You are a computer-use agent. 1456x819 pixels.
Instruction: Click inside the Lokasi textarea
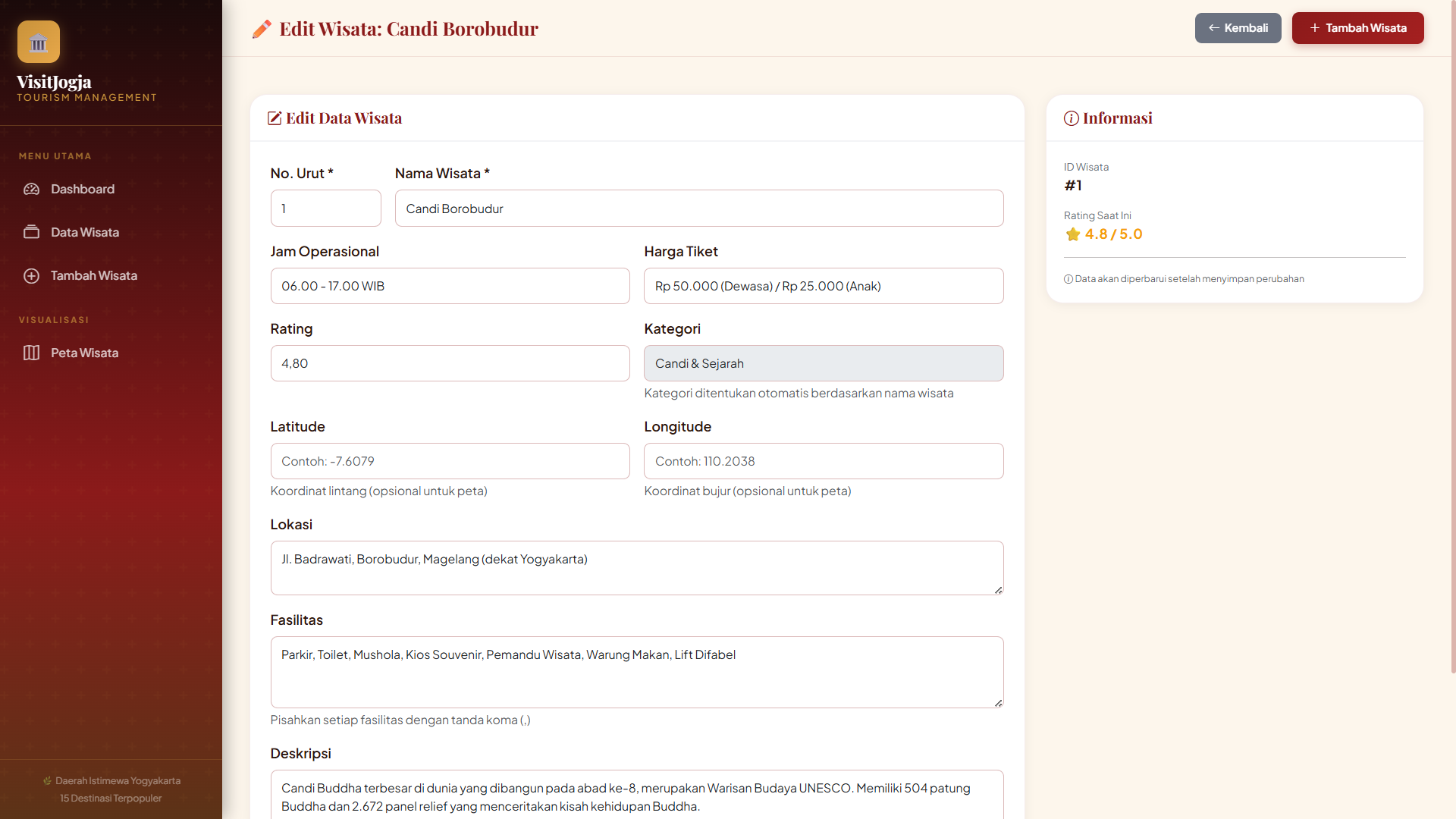[637, 568]
